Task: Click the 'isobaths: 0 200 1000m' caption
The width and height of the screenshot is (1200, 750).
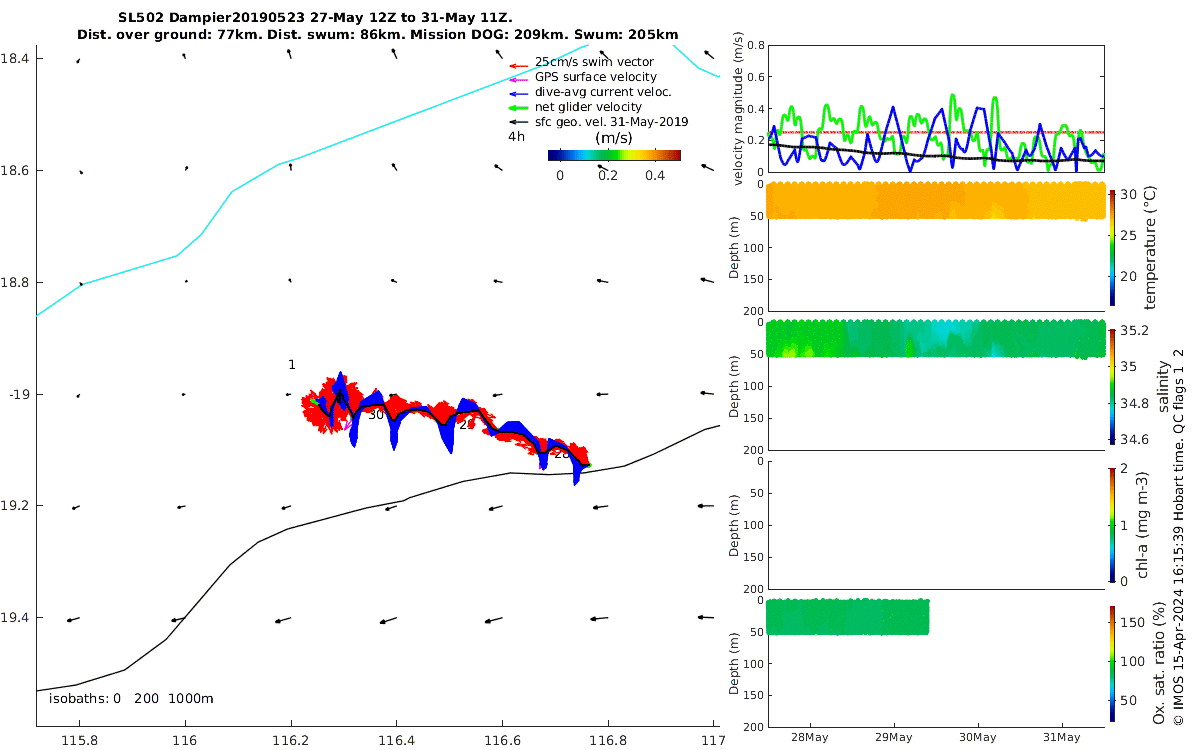Action: coord(131,699)
